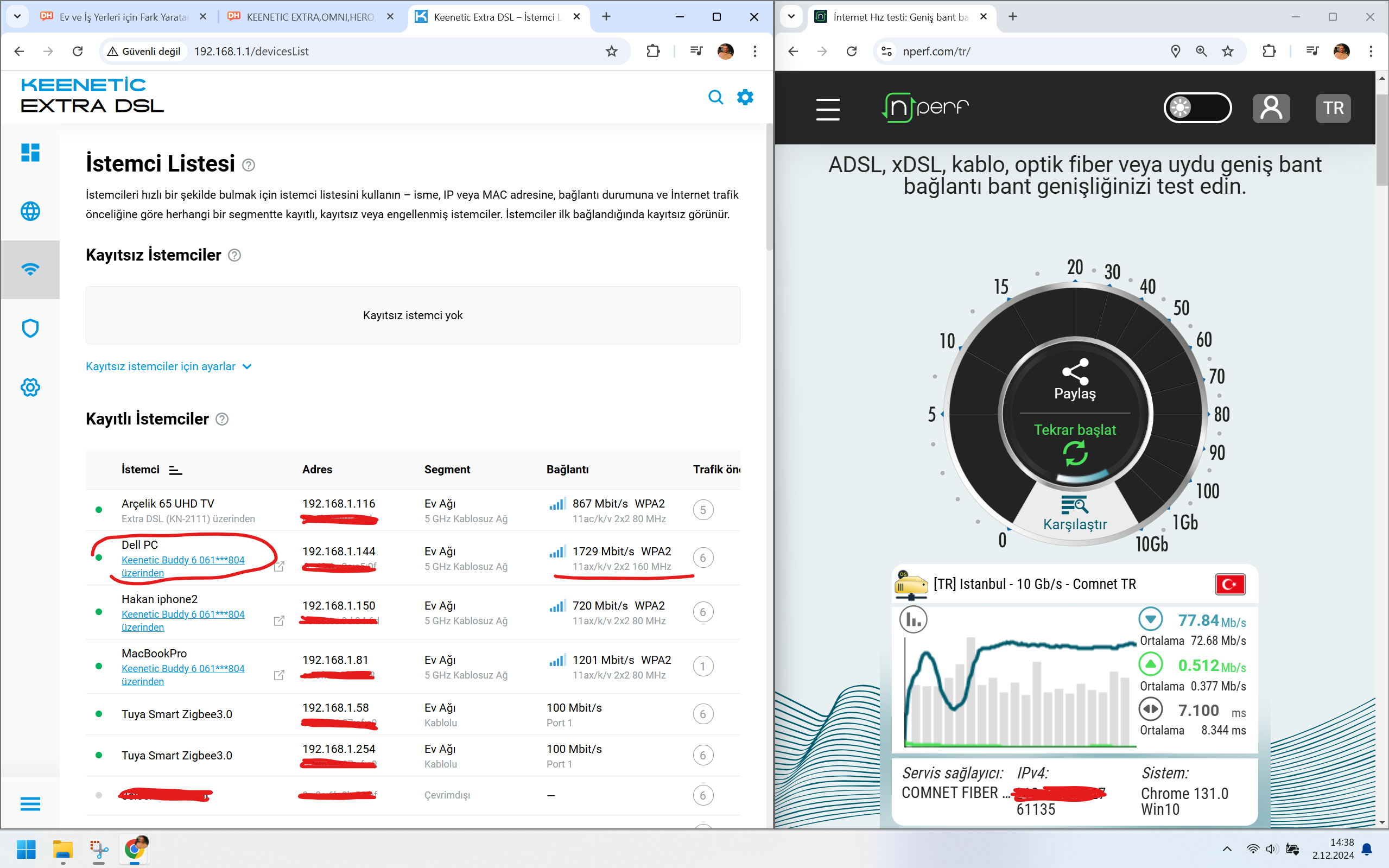
Task: Open Chrome menu in Keenetic window
Action: click(x=755, y=51)
